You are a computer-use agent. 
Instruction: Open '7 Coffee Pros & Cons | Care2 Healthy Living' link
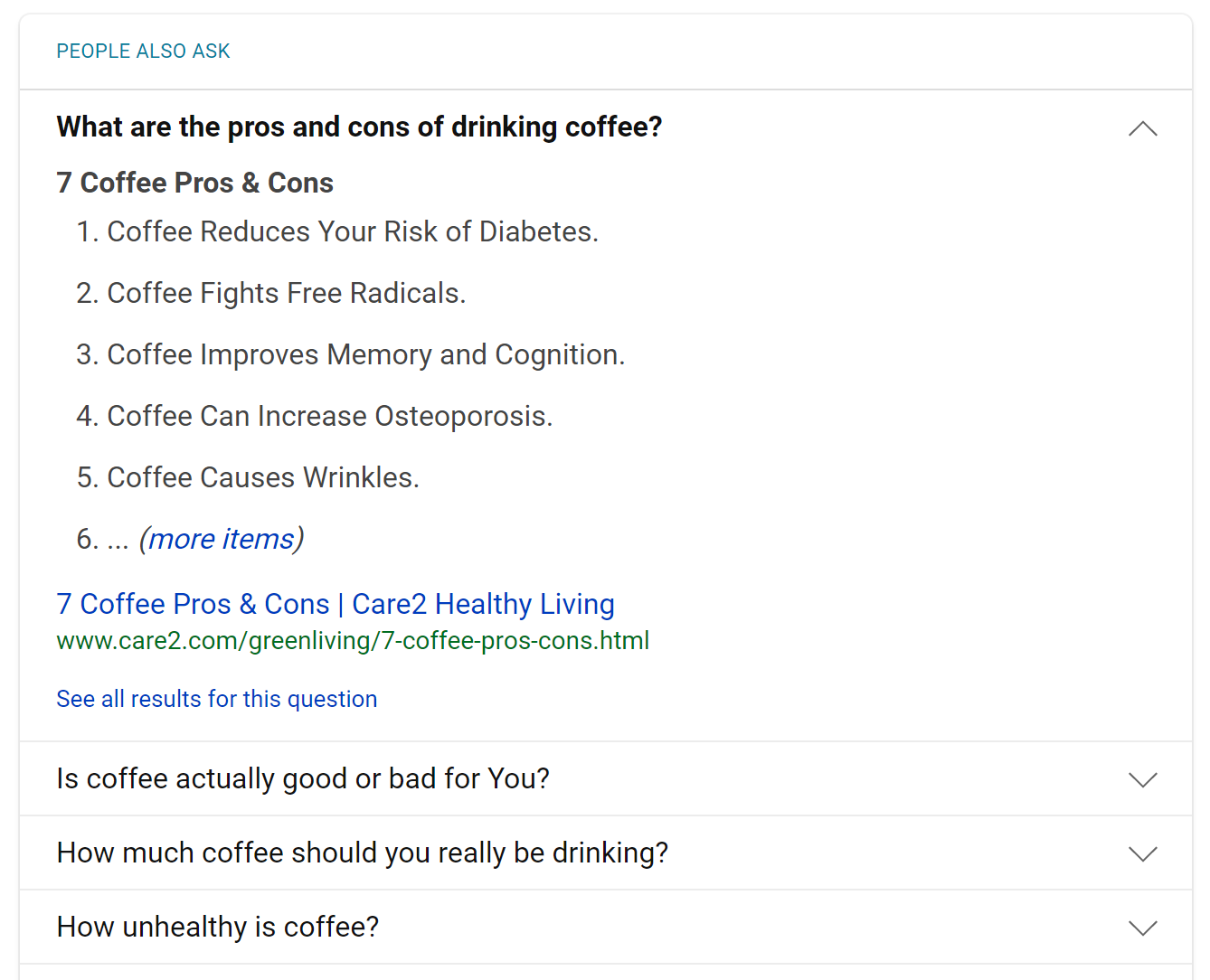[335, 604]
